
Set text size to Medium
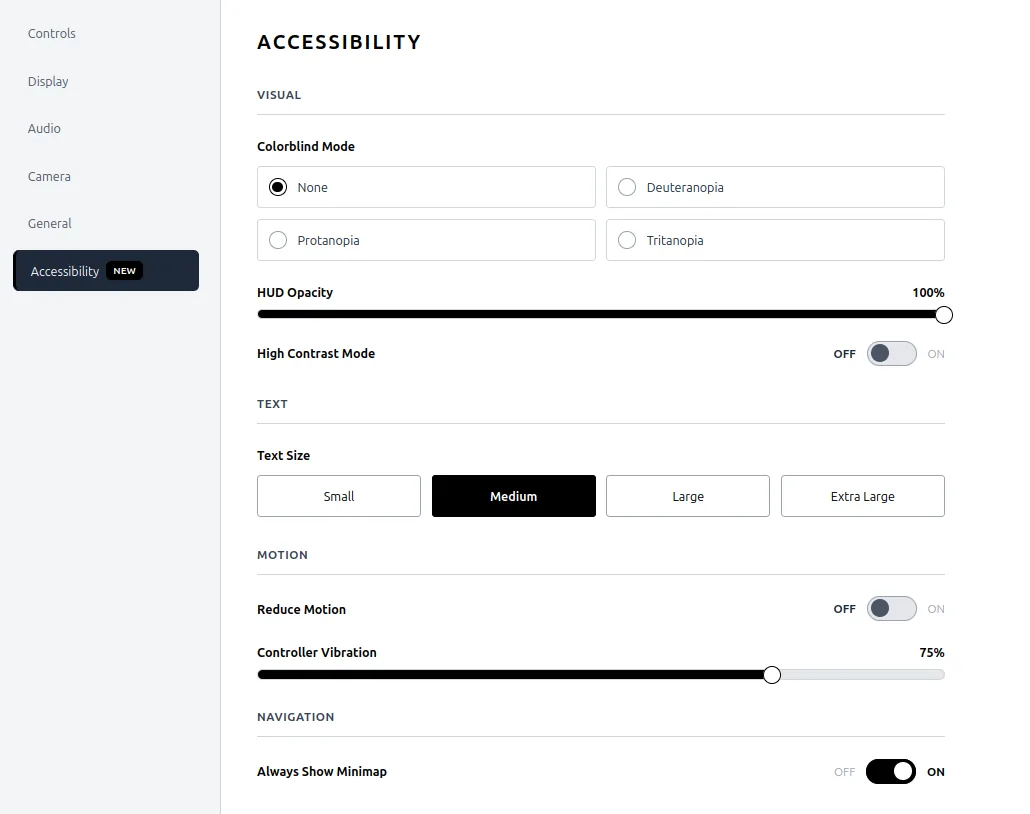pyautogui.click(x=514, y=496)
